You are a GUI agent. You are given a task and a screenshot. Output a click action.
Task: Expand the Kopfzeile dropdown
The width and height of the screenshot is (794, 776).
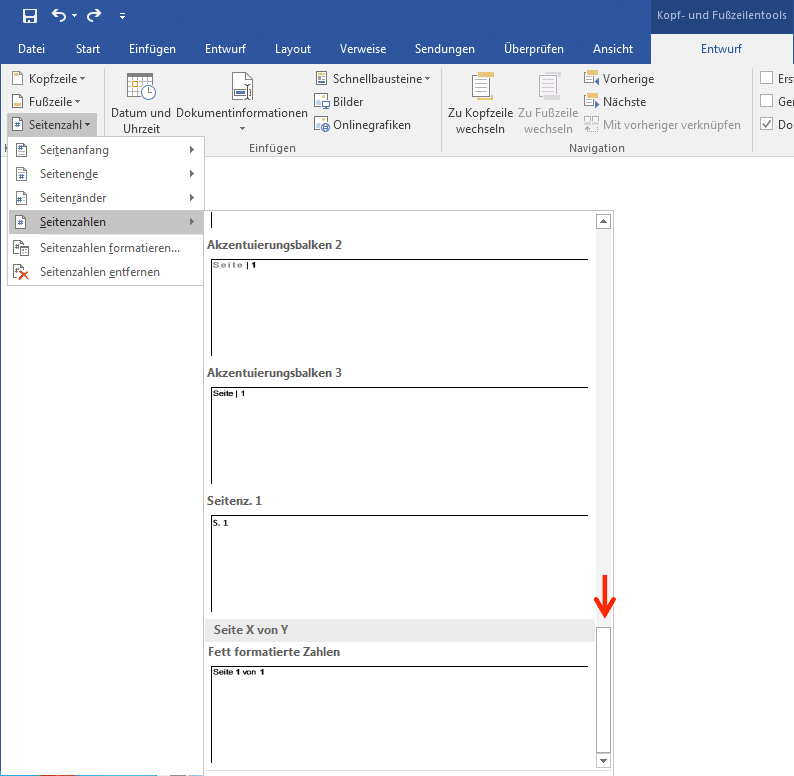pos(48,78)
